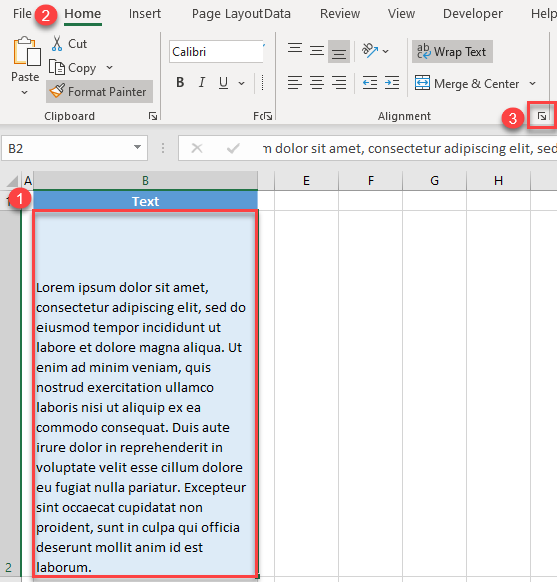Viewport: 557px width, 582px height.
Task: Switch to the Home tab
Action: click(82, 14)
